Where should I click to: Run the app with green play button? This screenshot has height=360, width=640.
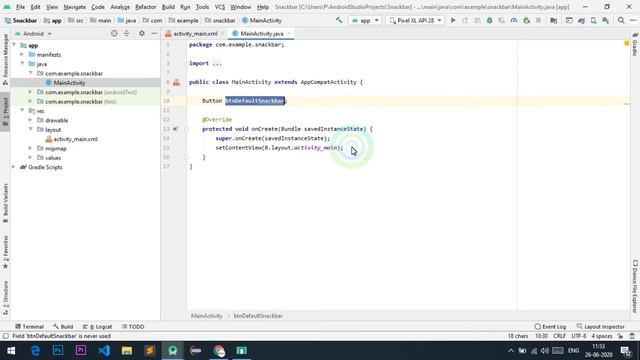click(453, 20)
